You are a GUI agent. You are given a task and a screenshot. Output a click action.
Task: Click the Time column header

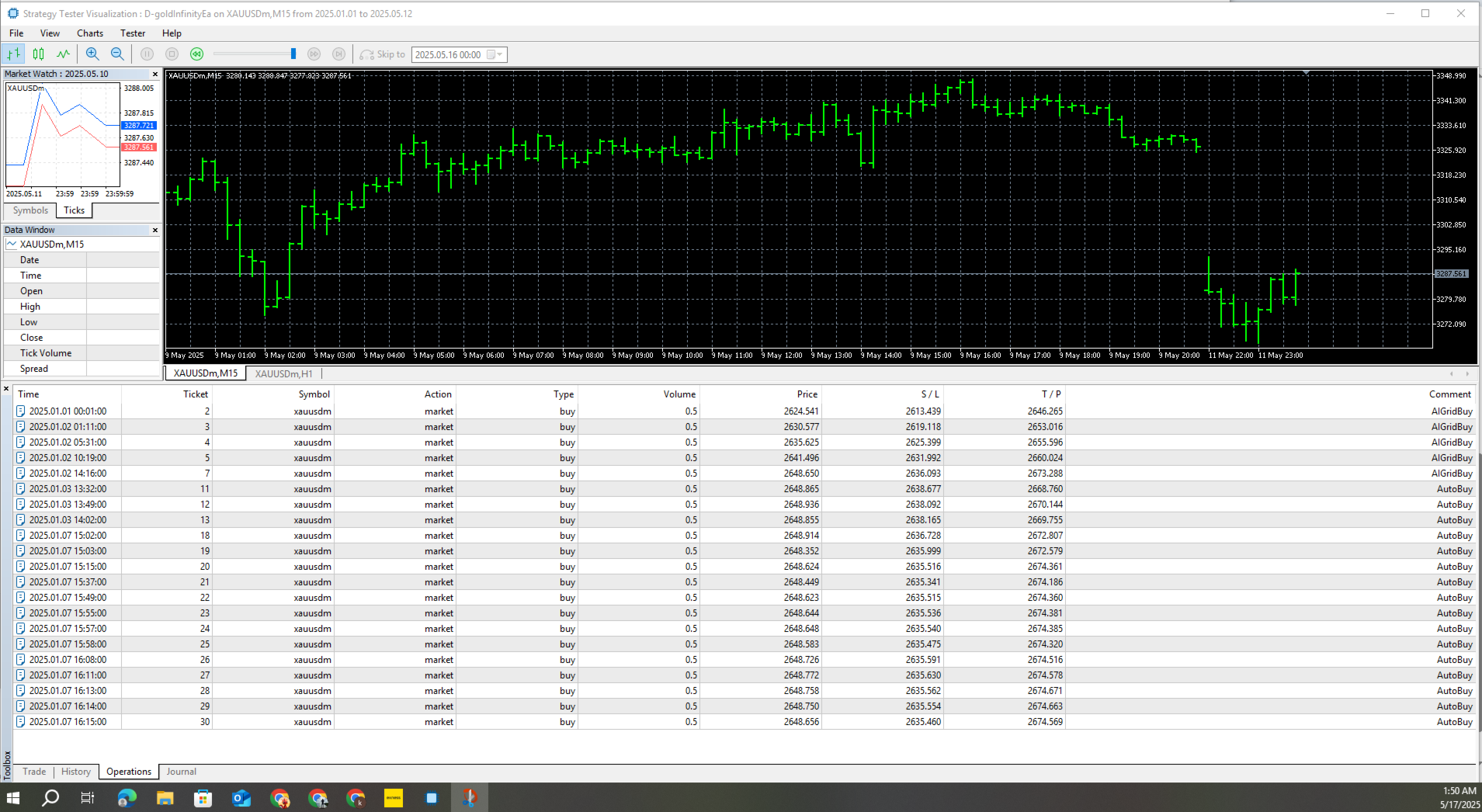[67, 394]
